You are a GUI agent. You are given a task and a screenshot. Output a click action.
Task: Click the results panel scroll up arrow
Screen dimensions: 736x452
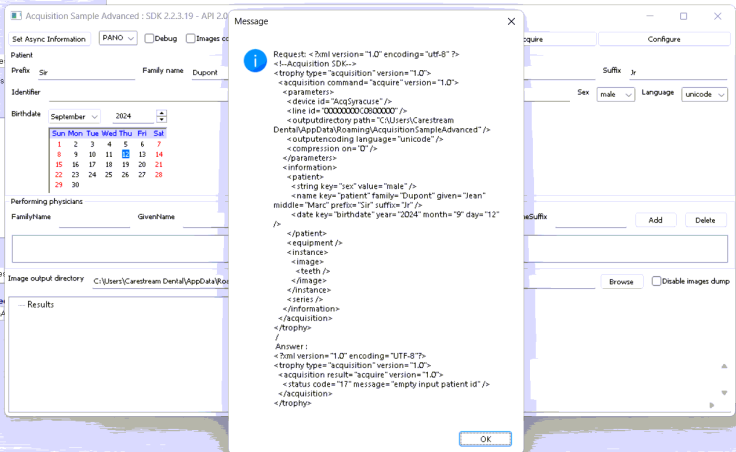tap(724, 366)
